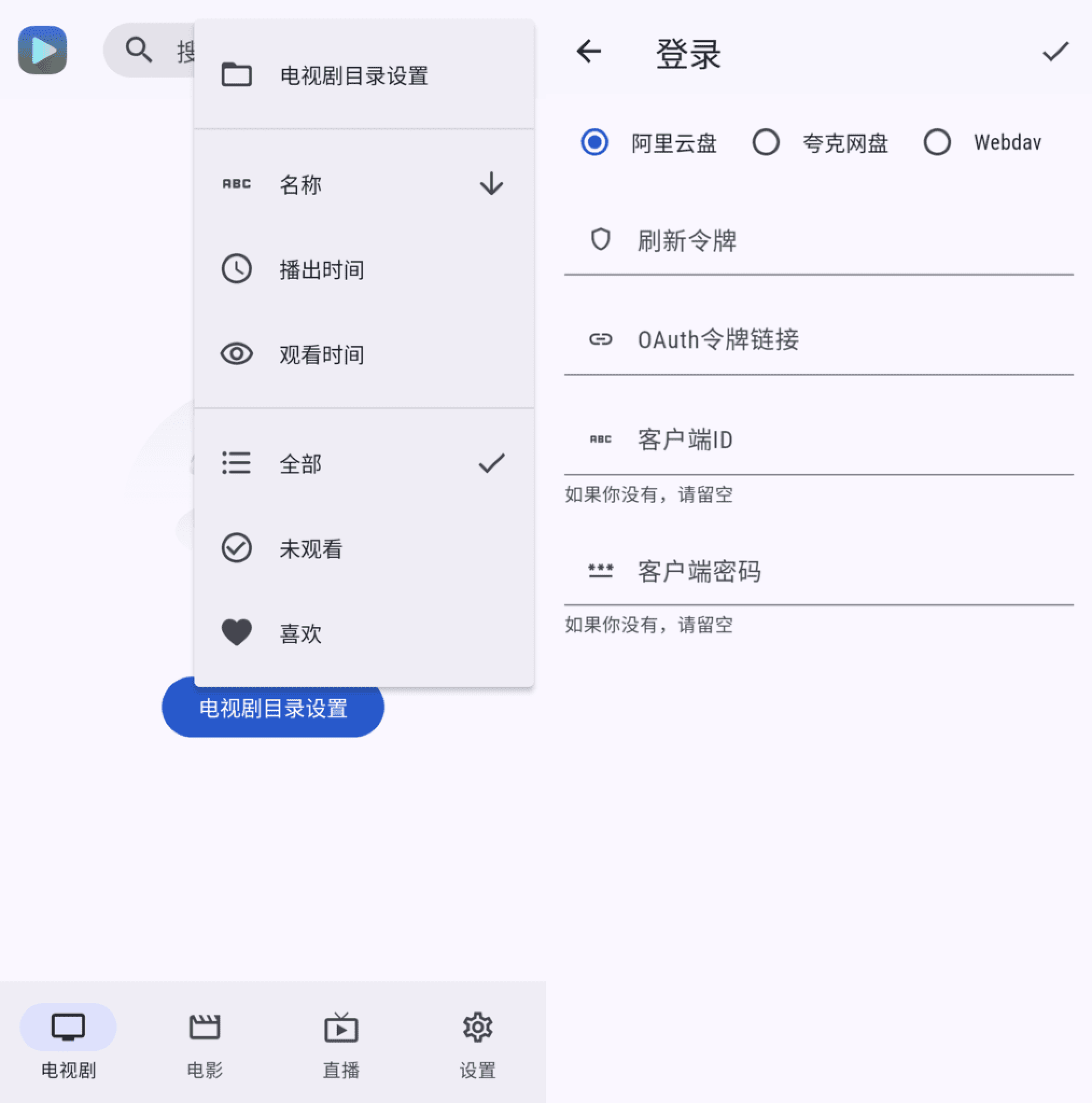
Task: Click the search magnifier icon
Action: [139, 50]
